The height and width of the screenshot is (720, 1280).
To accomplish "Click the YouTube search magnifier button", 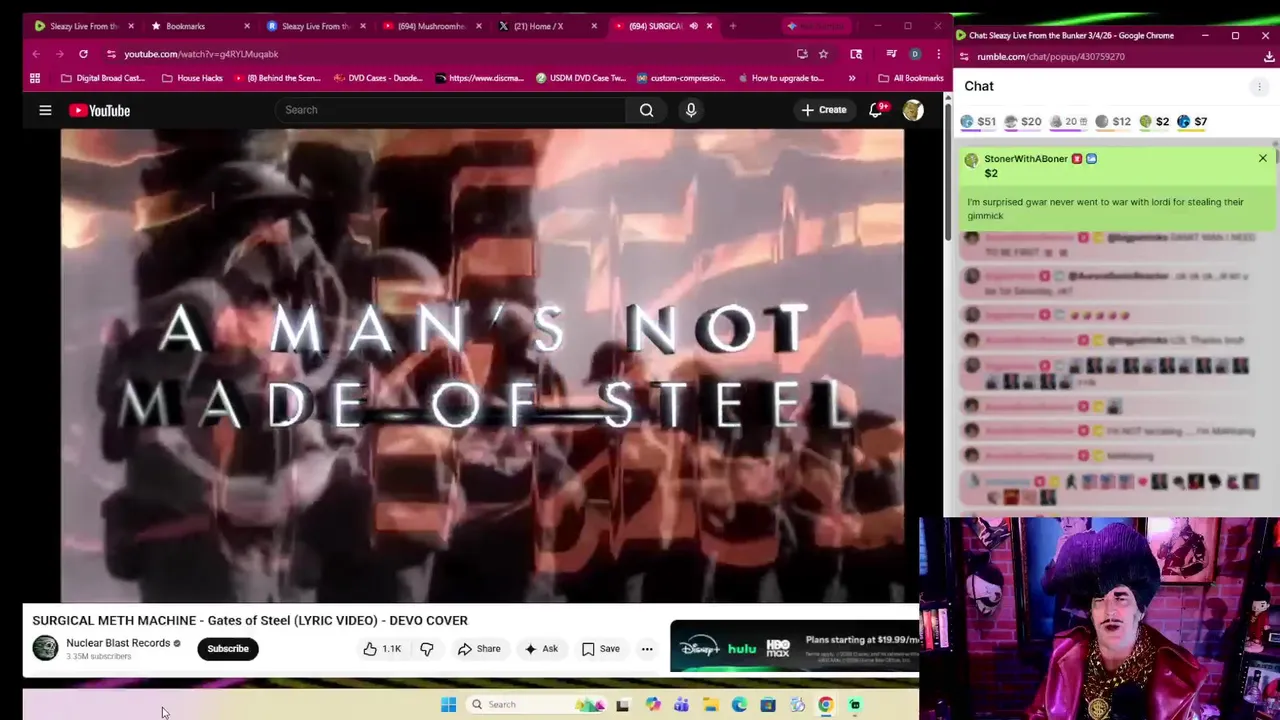I will [x=646, y=110].
